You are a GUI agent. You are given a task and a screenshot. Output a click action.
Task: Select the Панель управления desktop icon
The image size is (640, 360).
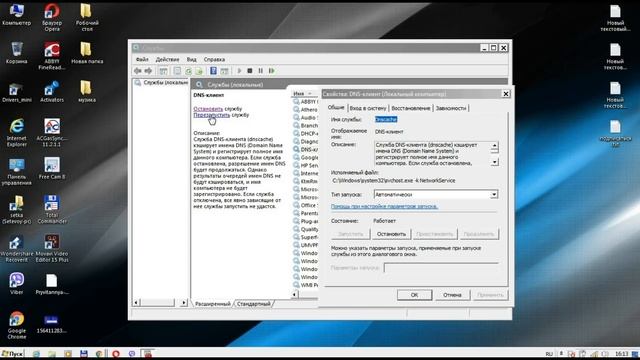(x=16, y=171)
